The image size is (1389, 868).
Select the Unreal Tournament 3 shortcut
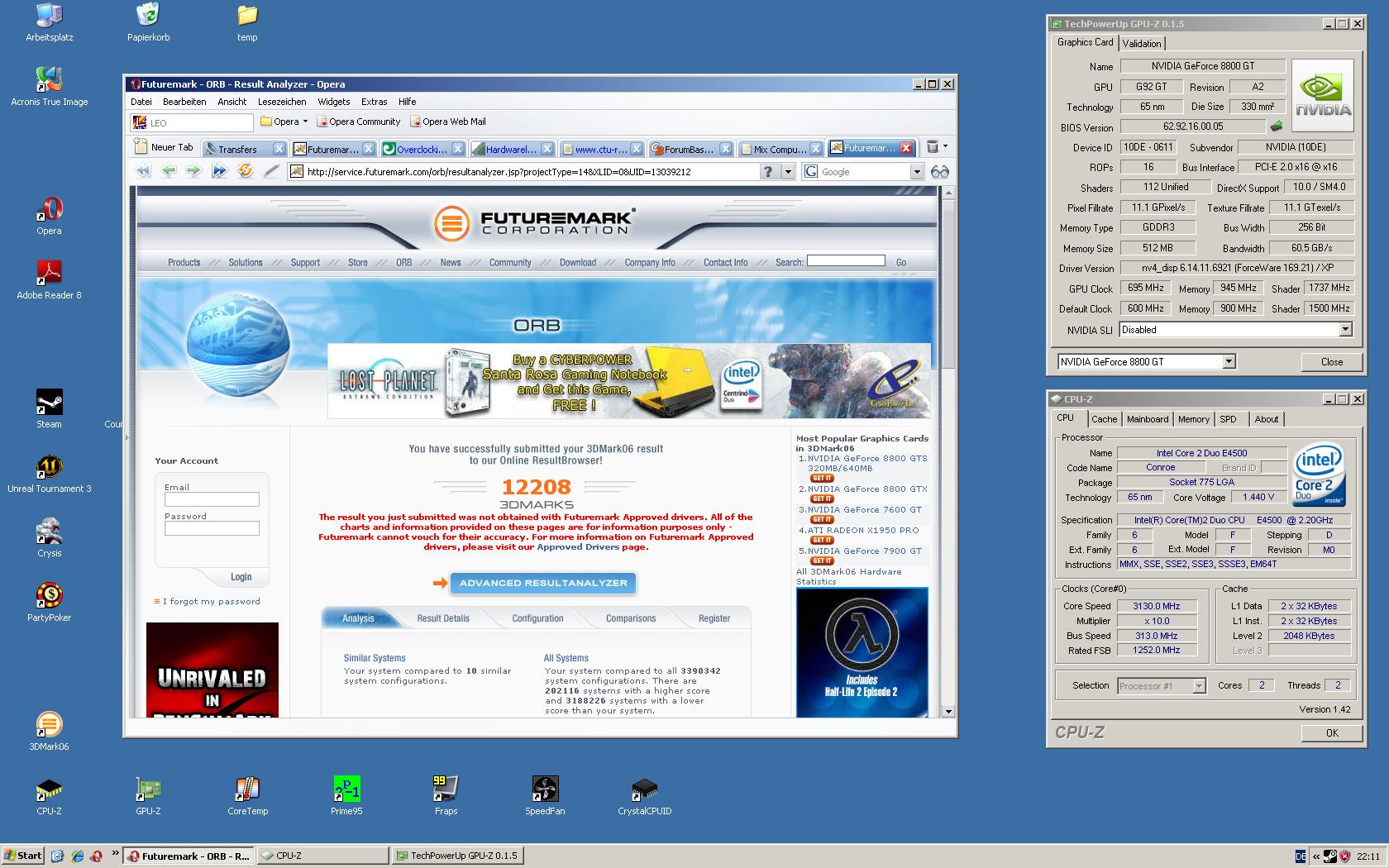pyautogui.click(x=50, y=474)
